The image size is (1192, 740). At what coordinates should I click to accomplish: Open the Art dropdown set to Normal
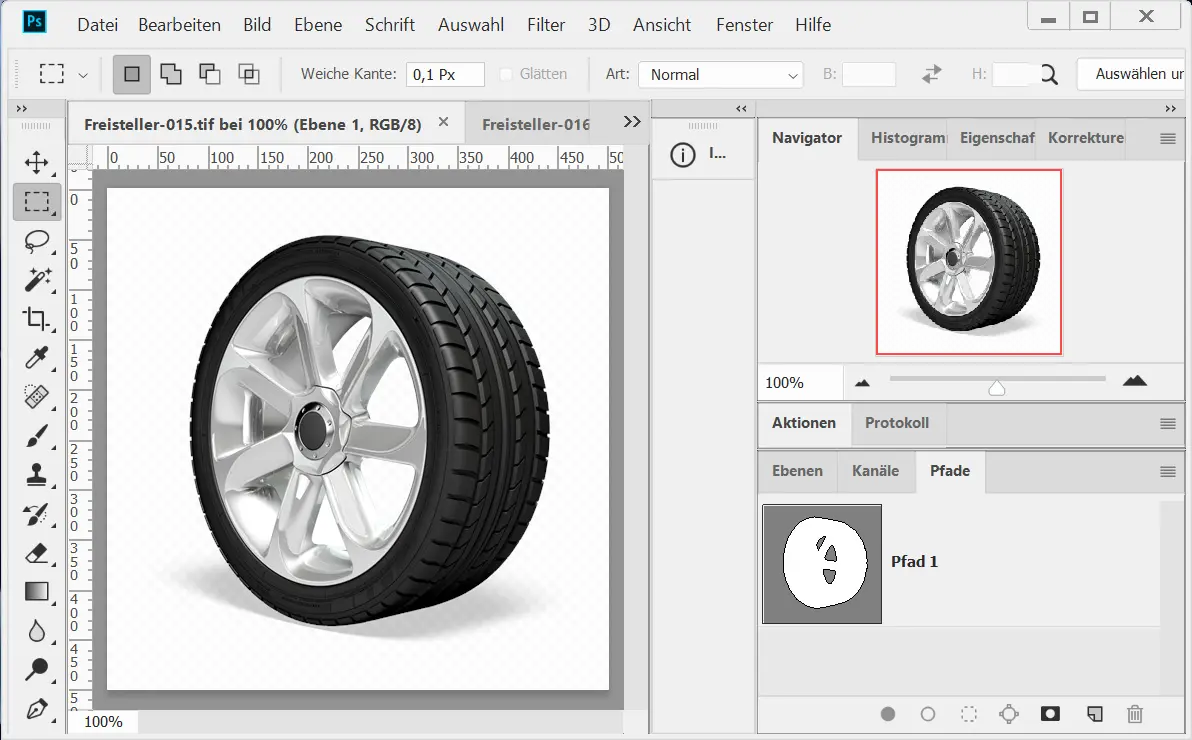coord(722,75)
